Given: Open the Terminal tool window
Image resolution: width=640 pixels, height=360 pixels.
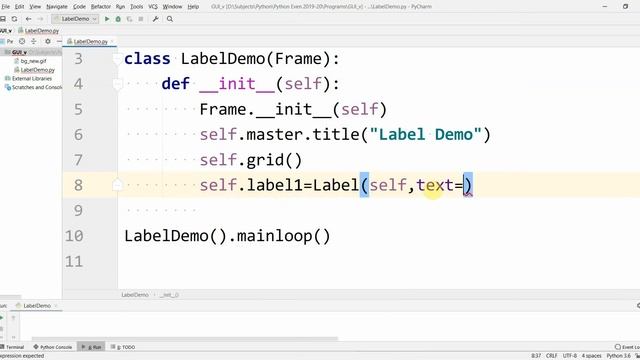Looking at the screenshot, I should pyautogui.click(x=13, y=347).
